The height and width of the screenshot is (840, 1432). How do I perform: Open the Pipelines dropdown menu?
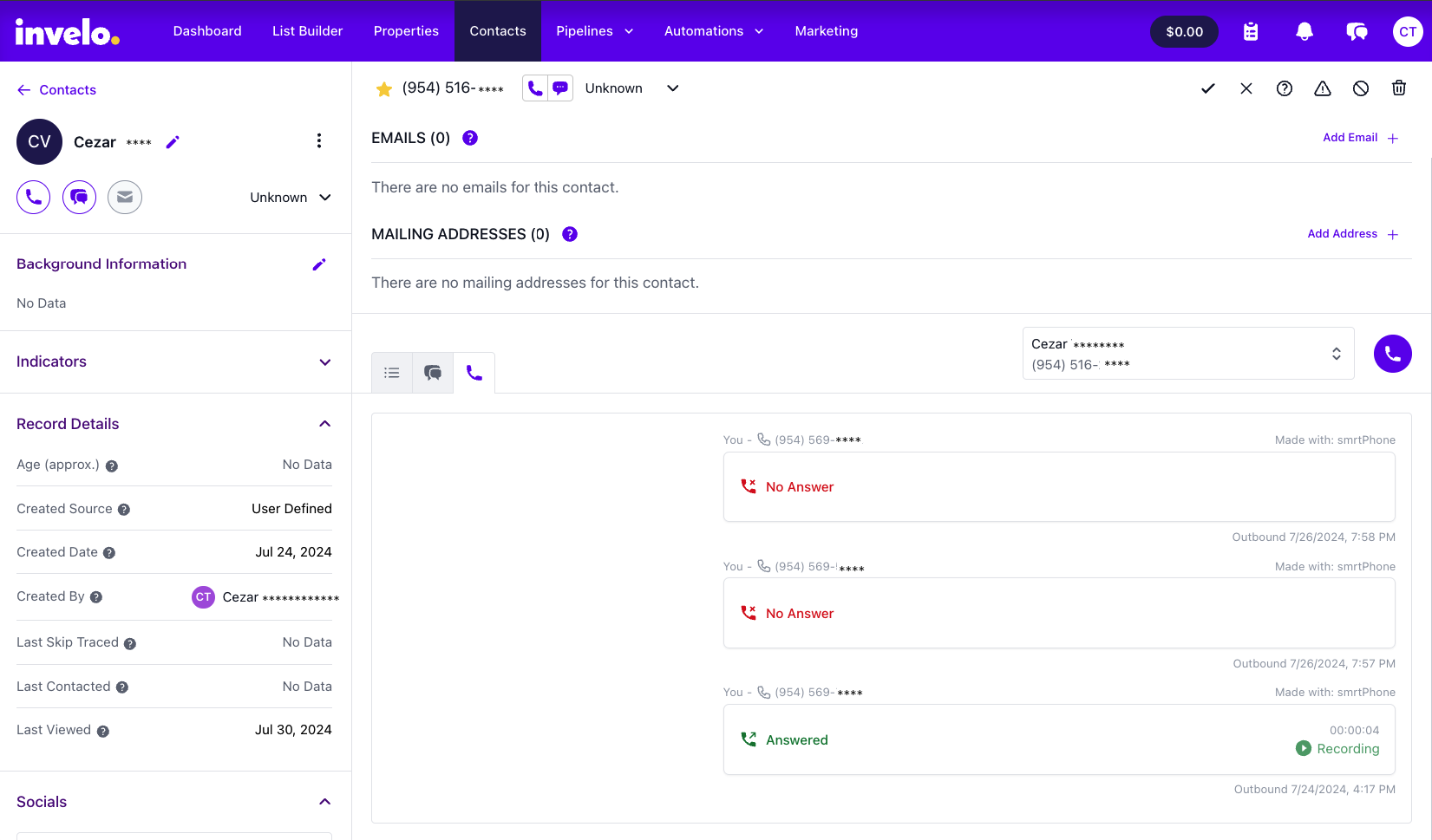click(594, 31)
